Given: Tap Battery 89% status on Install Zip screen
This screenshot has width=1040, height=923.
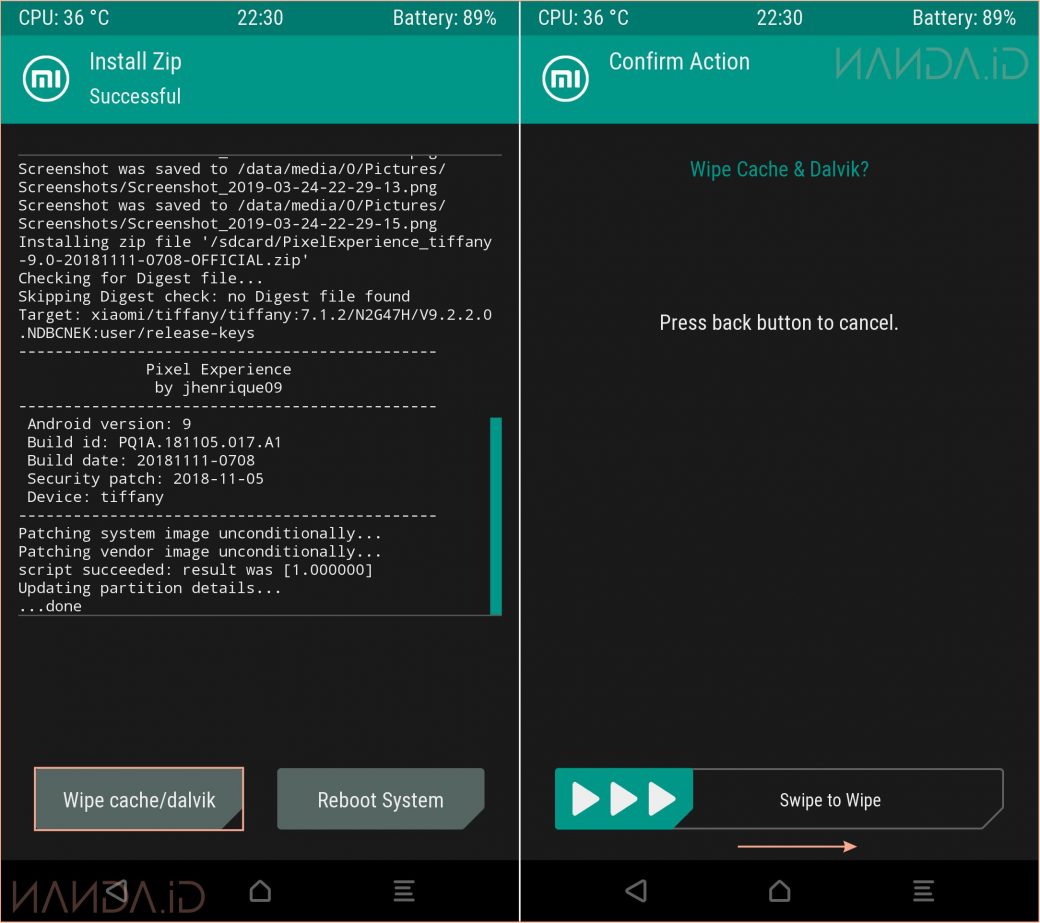Looking at the screenshot, I should pos(444,18).
